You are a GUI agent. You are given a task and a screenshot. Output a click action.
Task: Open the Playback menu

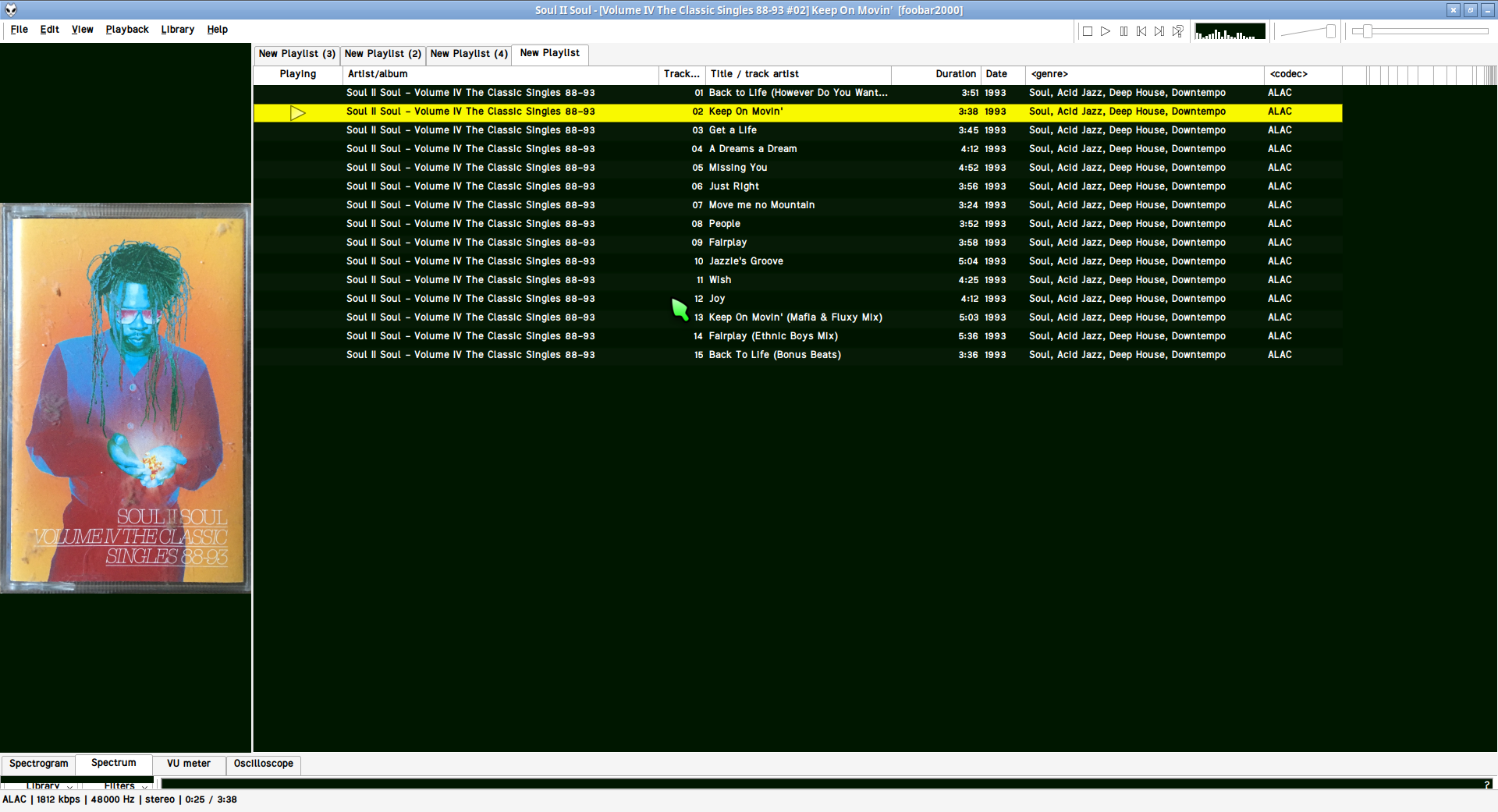click(127, 30)
